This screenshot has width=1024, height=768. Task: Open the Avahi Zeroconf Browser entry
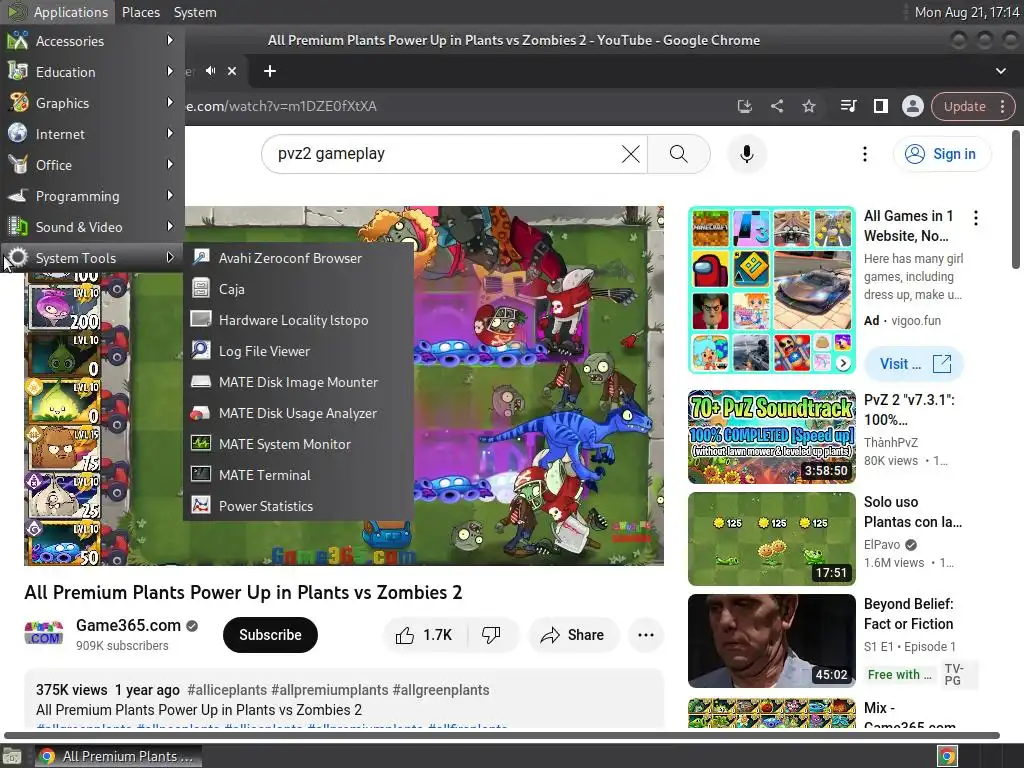[x=298, y=258]
